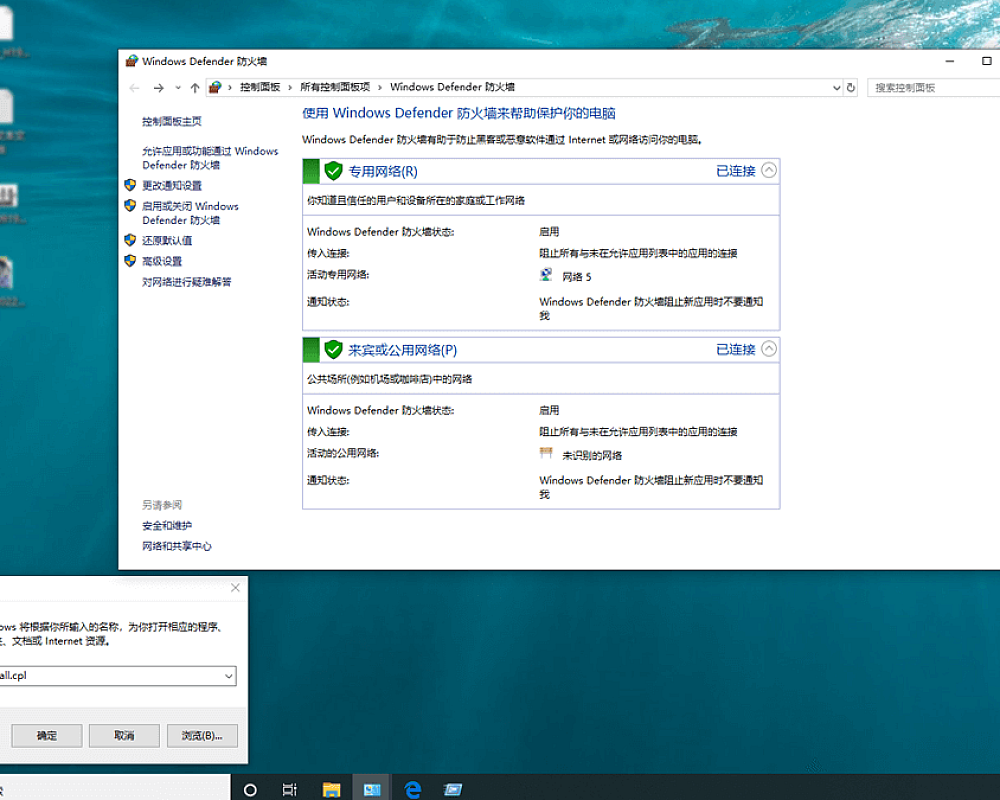Click the up-one-level arrow button

click(195, 88)
